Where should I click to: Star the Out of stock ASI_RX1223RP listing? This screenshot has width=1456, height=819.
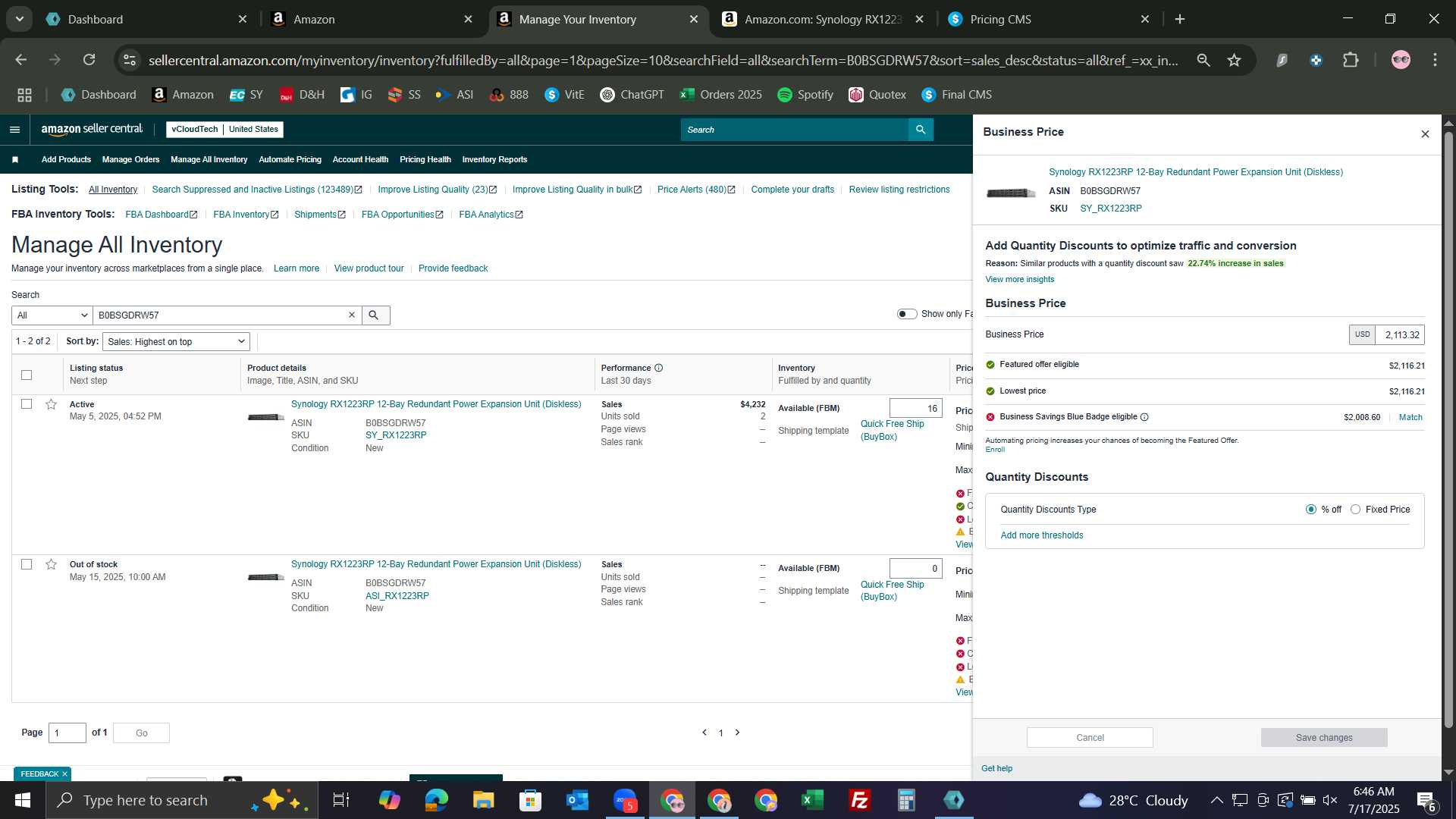(51, 565)
